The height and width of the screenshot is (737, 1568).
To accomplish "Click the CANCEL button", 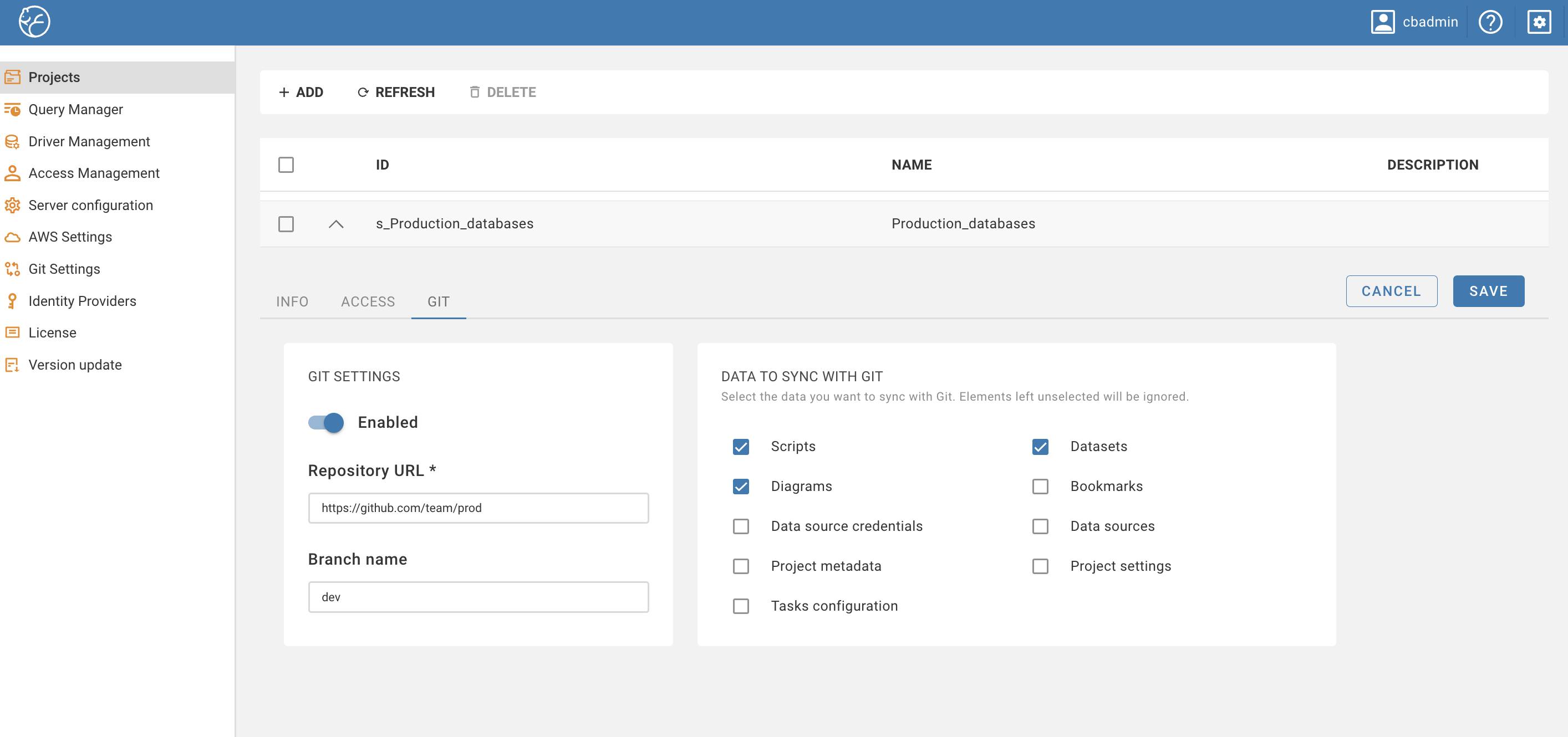I will click(x=1391, y=291).
